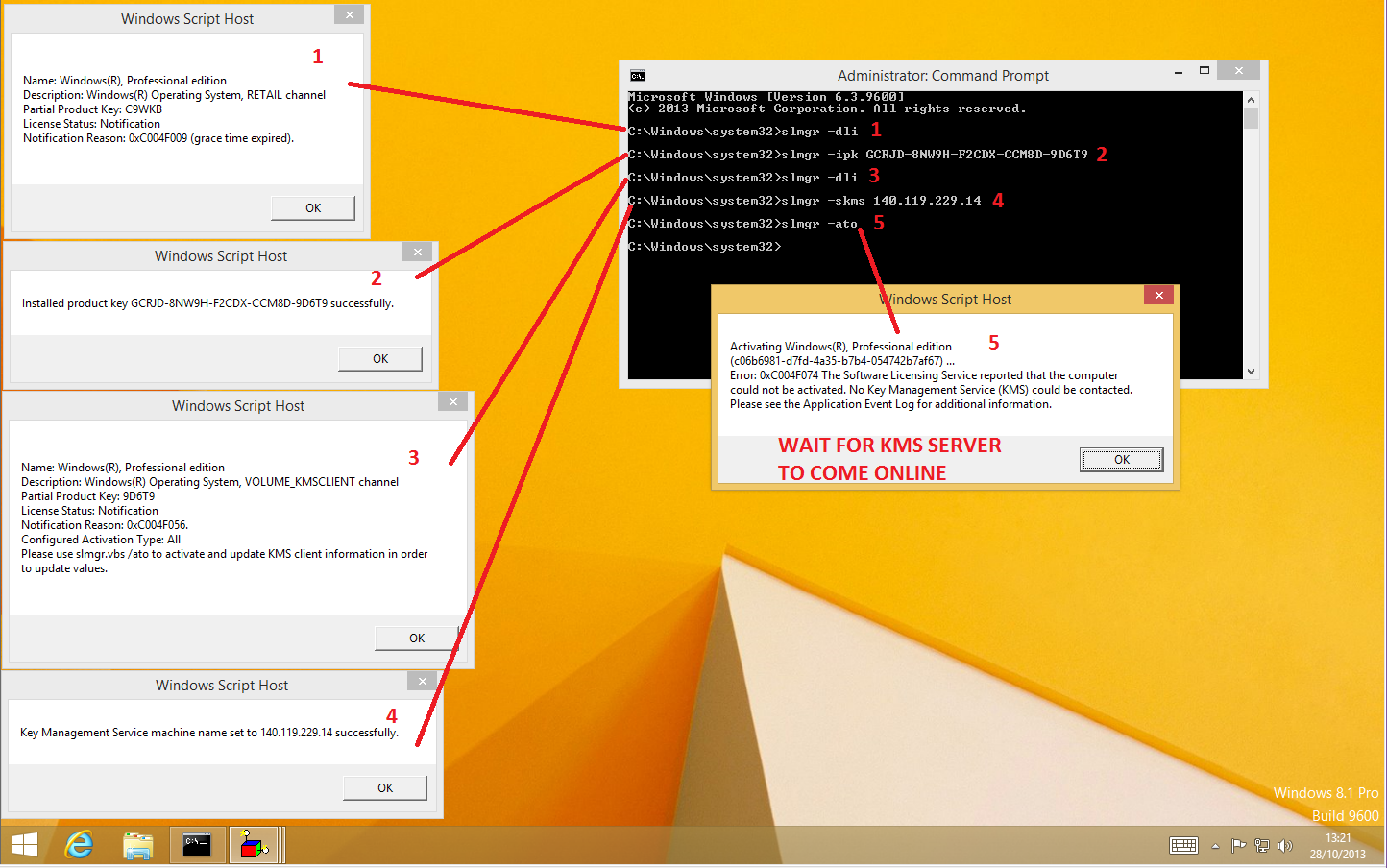The height and width of the screenshot is (868, 1387).
Task: Click 'Configured Activation Type: All' text
Action: click(x=101, y=540)
